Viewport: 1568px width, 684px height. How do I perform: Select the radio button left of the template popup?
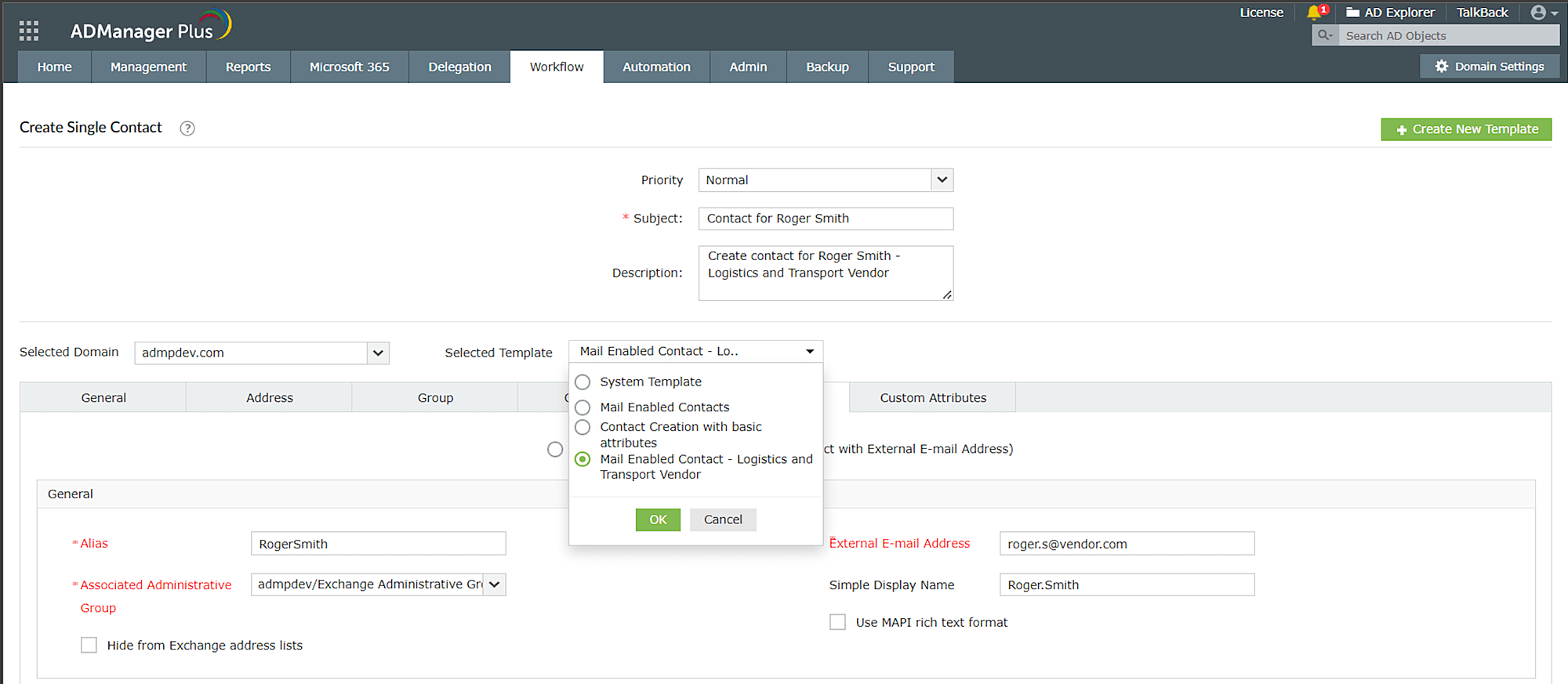(x=555, y=450)
